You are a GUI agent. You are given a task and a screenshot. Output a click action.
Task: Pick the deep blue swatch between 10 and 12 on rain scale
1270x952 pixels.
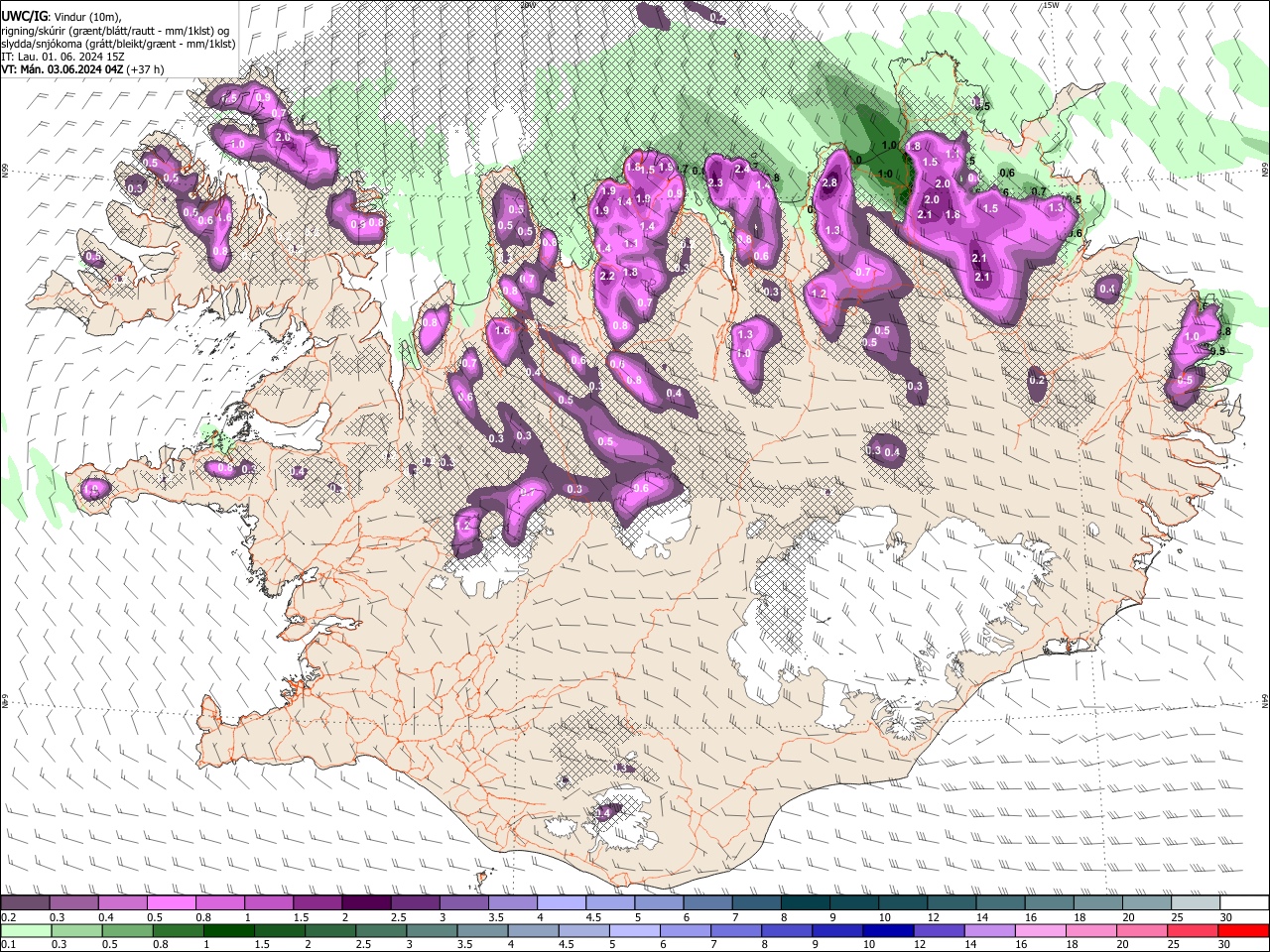(x=888, y=930)
